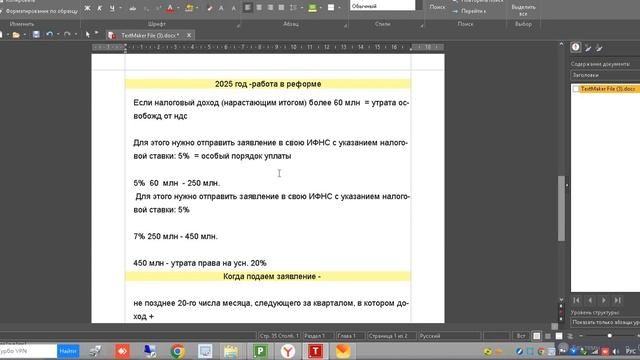Click the heading '2025 год -работа в реформе'
Viewport: 640px width, 360px height.
(x=268, y=84)
